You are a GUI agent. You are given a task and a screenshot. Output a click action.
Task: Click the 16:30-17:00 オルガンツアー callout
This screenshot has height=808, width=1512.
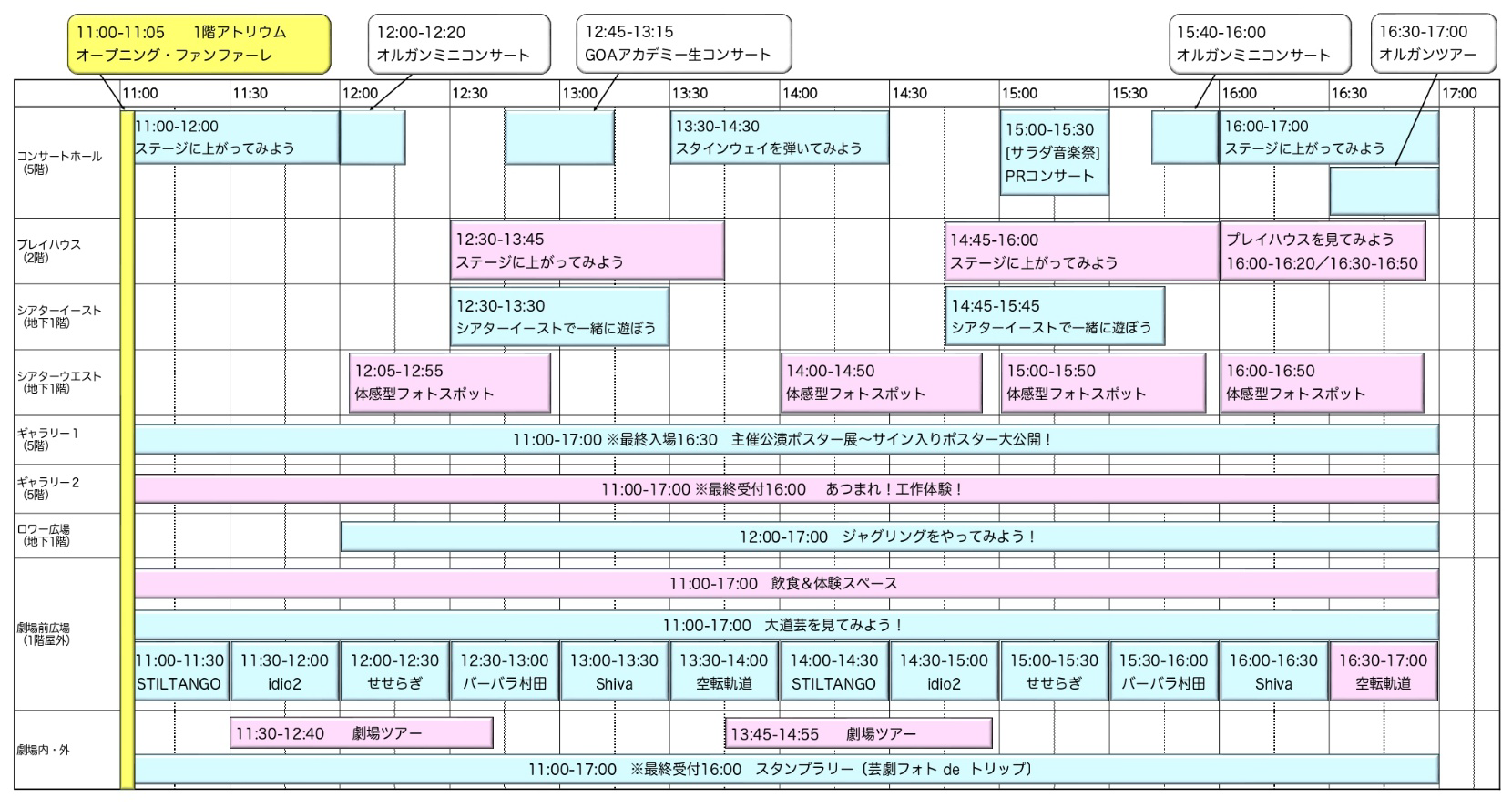point(1435,44)
